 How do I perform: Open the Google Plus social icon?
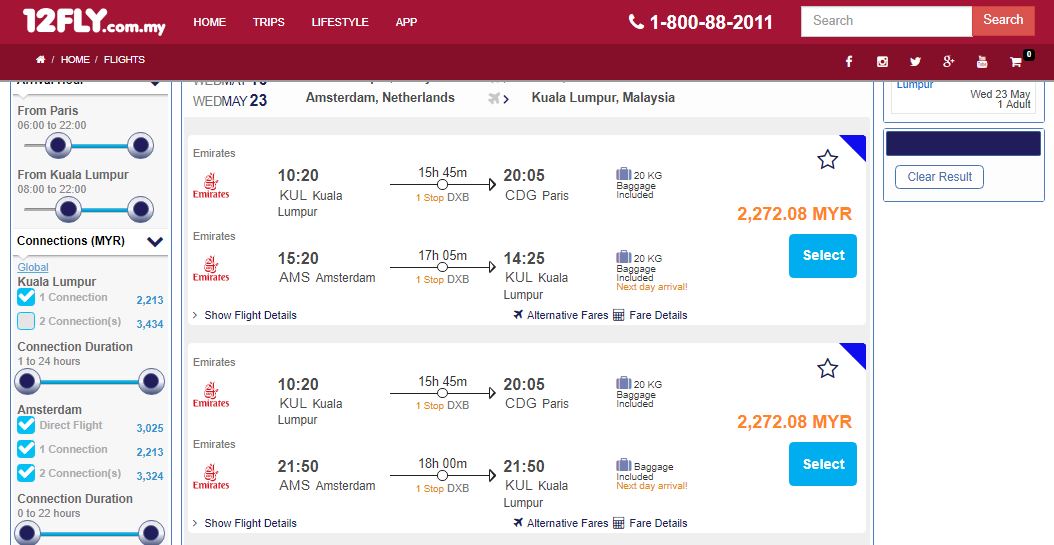pos(948,62)
